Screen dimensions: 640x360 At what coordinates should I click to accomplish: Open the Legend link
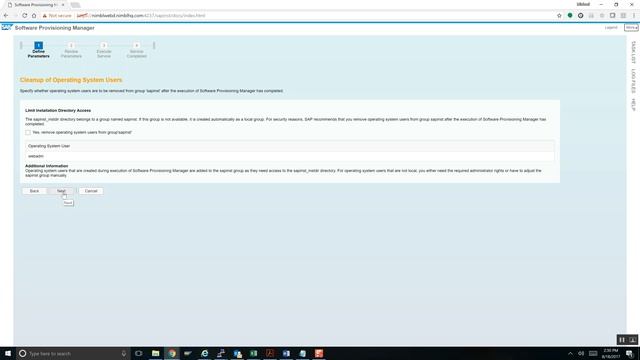click(x=611, y=27)
